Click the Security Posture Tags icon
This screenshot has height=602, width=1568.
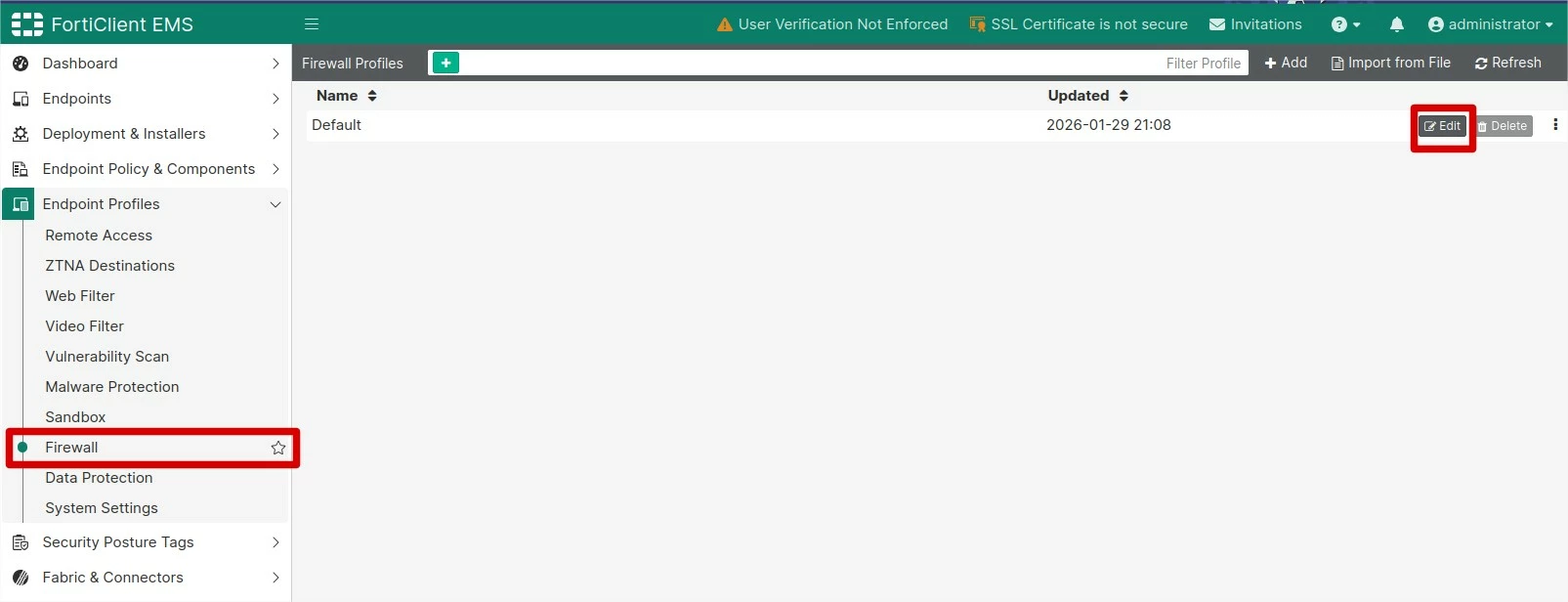[x=21, y=542]
